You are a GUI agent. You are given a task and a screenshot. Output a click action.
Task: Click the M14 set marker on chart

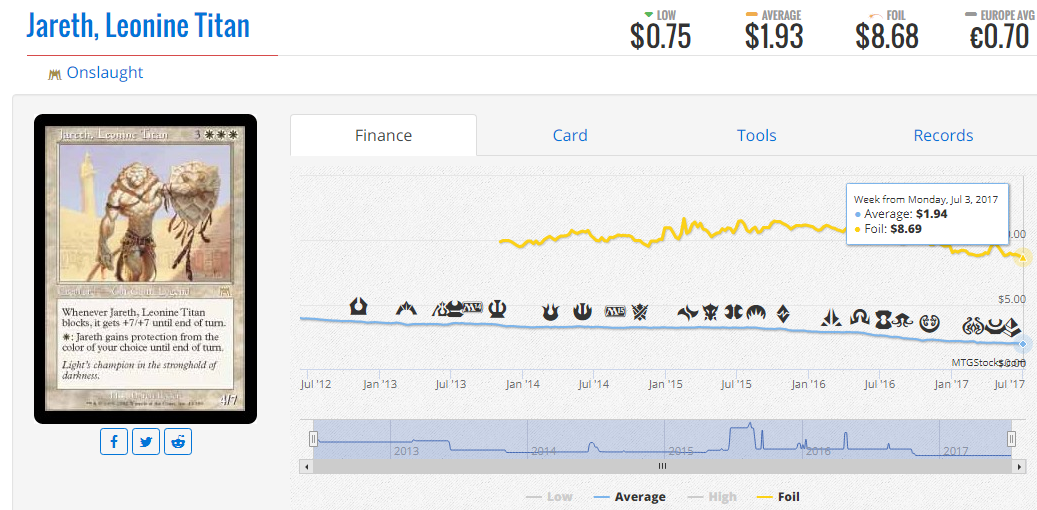coord(474,307)
